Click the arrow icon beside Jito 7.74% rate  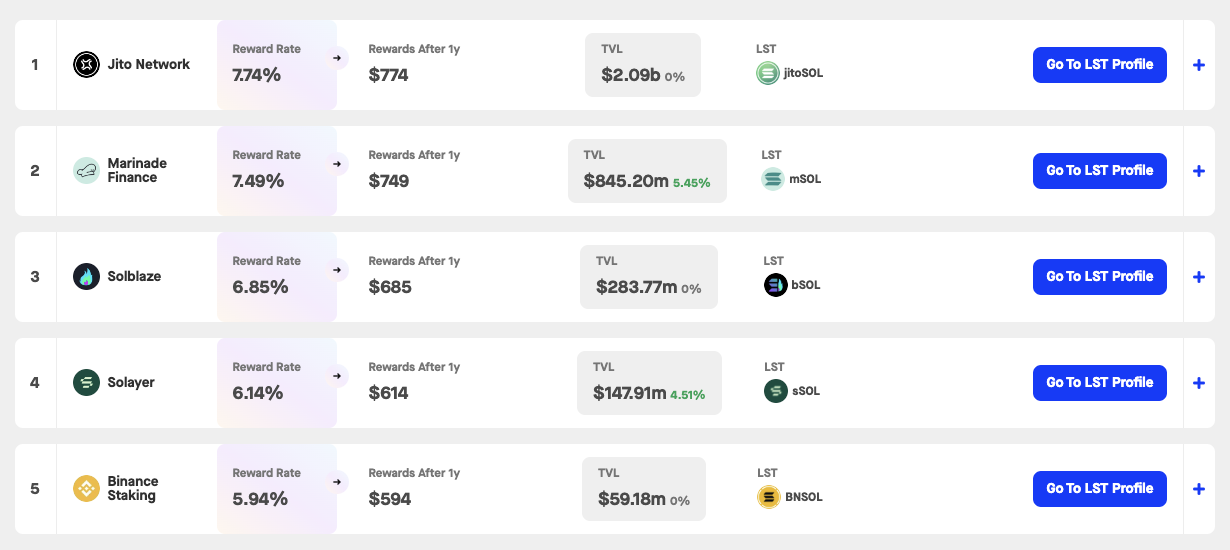pyautogui.click(x=337, y=58)
